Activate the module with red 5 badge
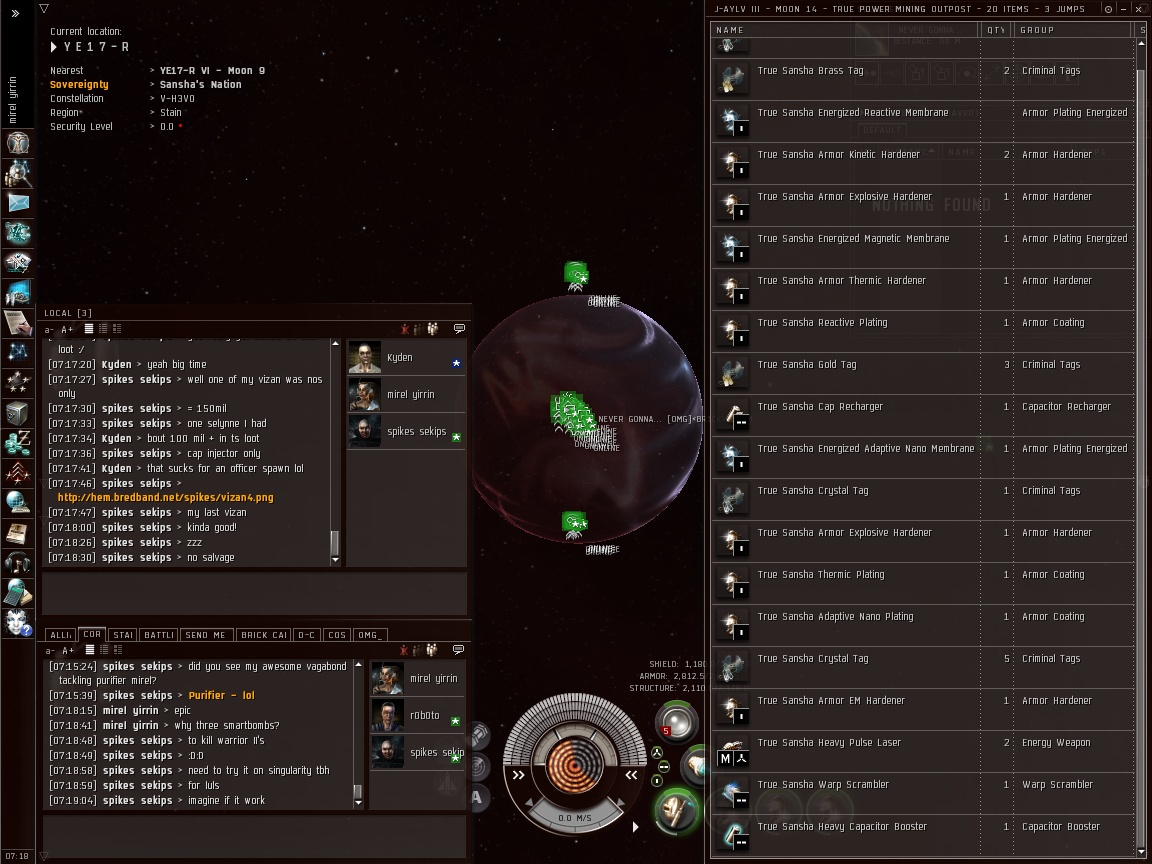 pos(676,720)
